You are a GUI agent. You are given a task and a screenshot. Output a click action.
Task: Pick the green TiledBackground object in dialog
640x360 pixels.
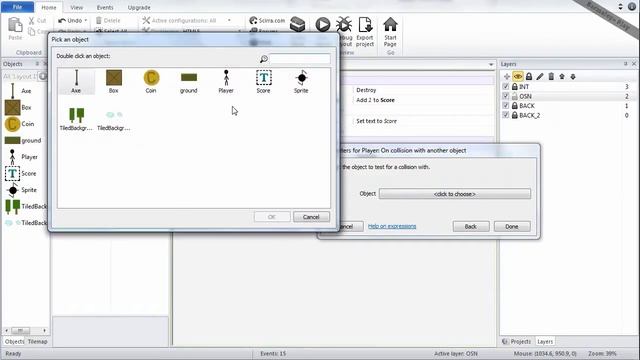point(76,119)
